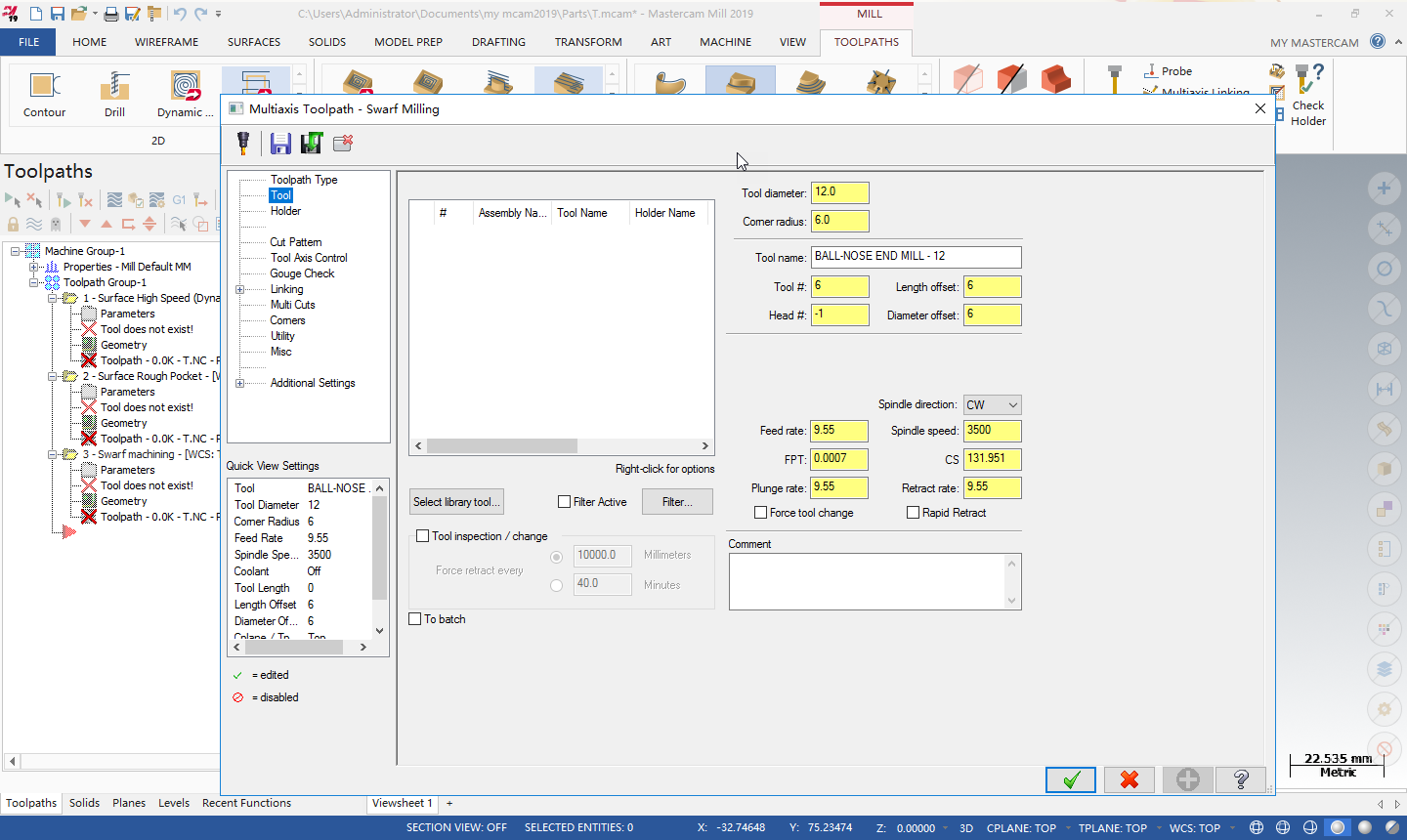1407x840 pixels.
Task: Undo the last action from the title bar
Action: [x=180, y=14]
